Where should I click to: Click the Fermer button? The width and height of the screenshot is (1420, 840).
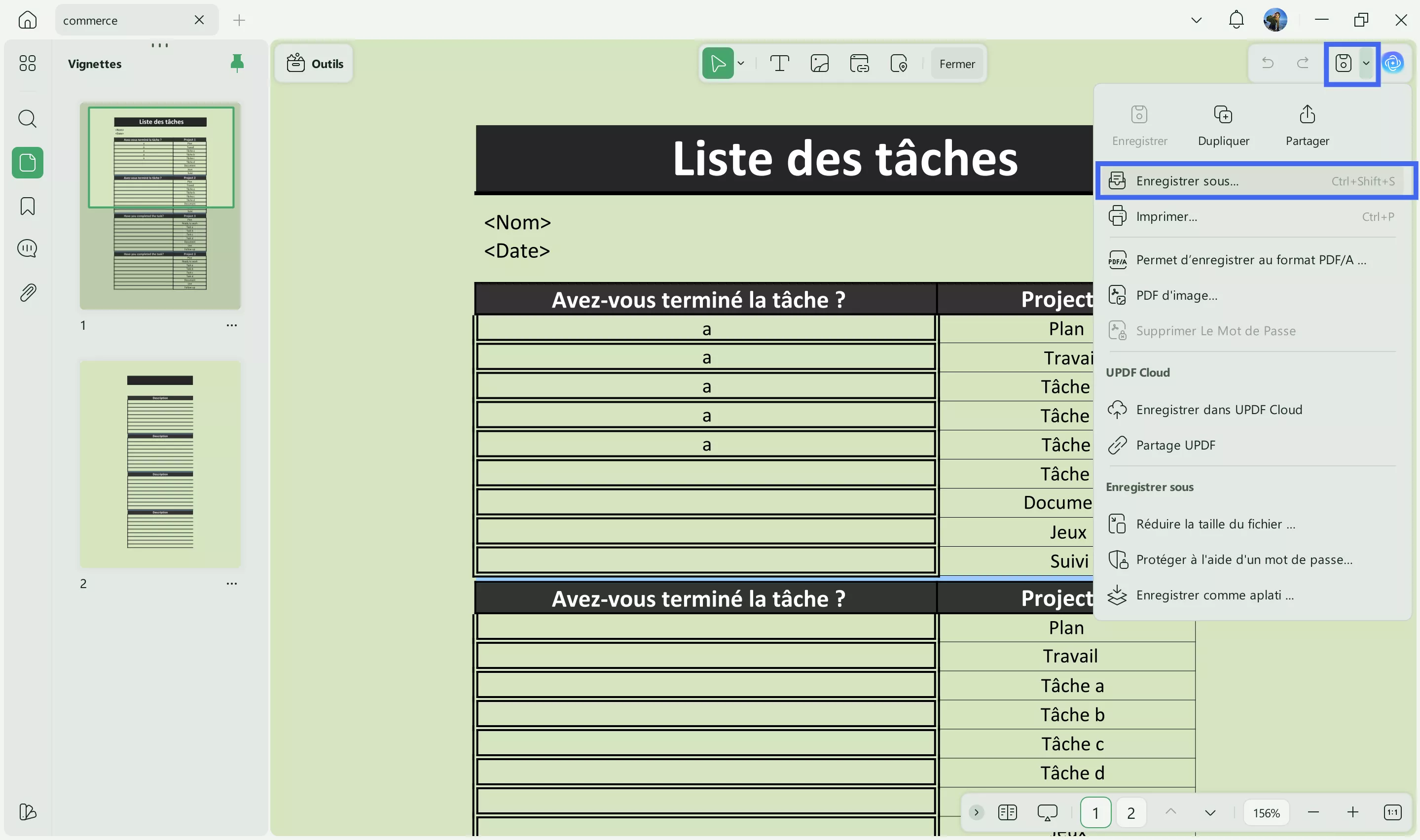(x=956, y=63)
